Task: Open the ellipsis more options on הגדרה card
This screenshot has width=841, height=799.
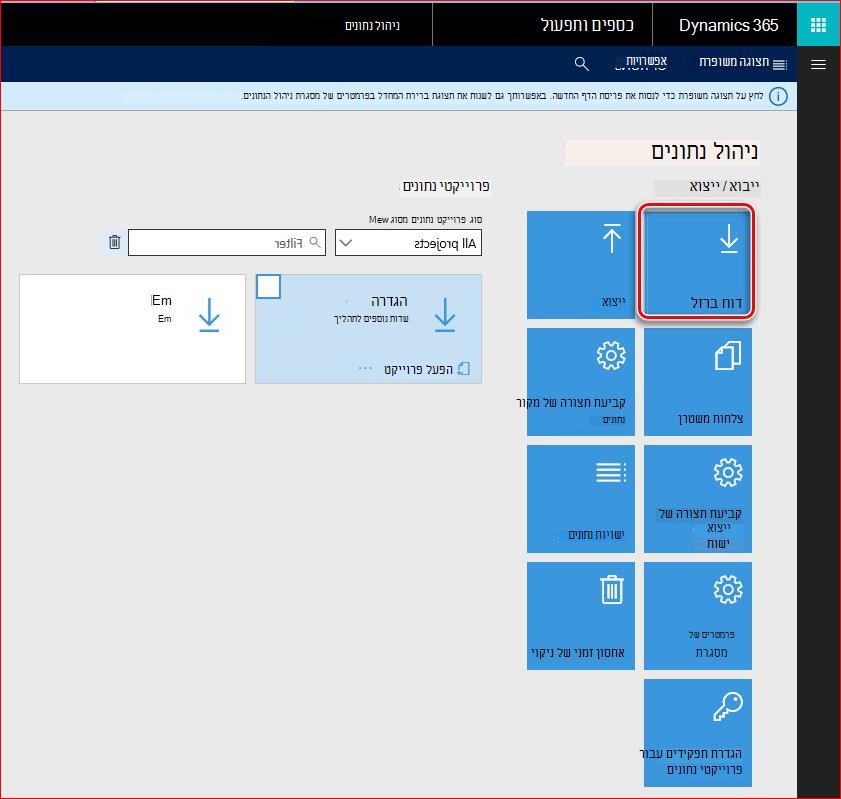Action: click(365, 368)
